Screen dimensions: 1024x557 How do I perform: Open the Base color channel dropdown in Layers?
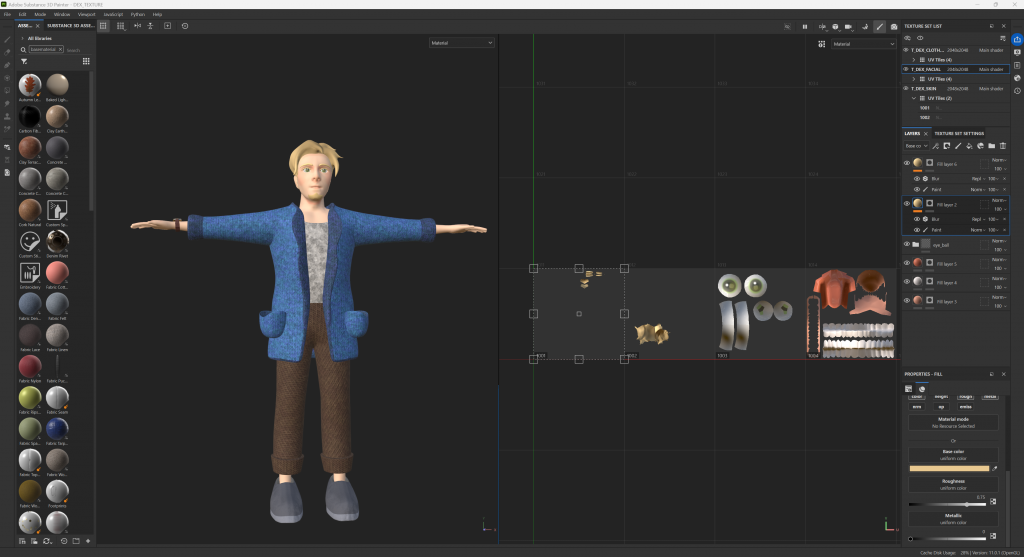916,146
